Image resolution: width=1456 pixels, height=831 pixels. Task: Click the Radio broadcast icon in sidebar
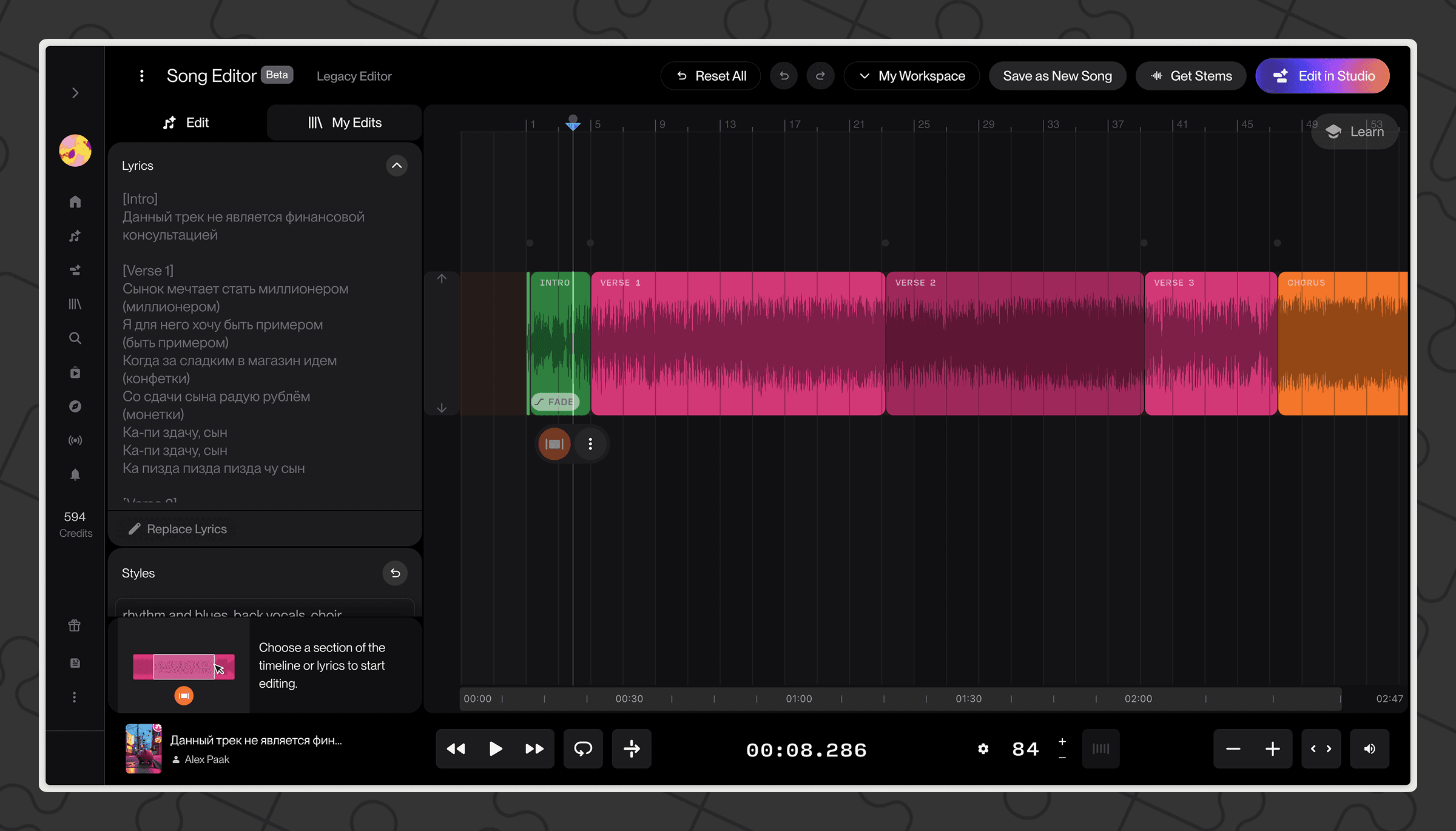[x=75, y=440]
